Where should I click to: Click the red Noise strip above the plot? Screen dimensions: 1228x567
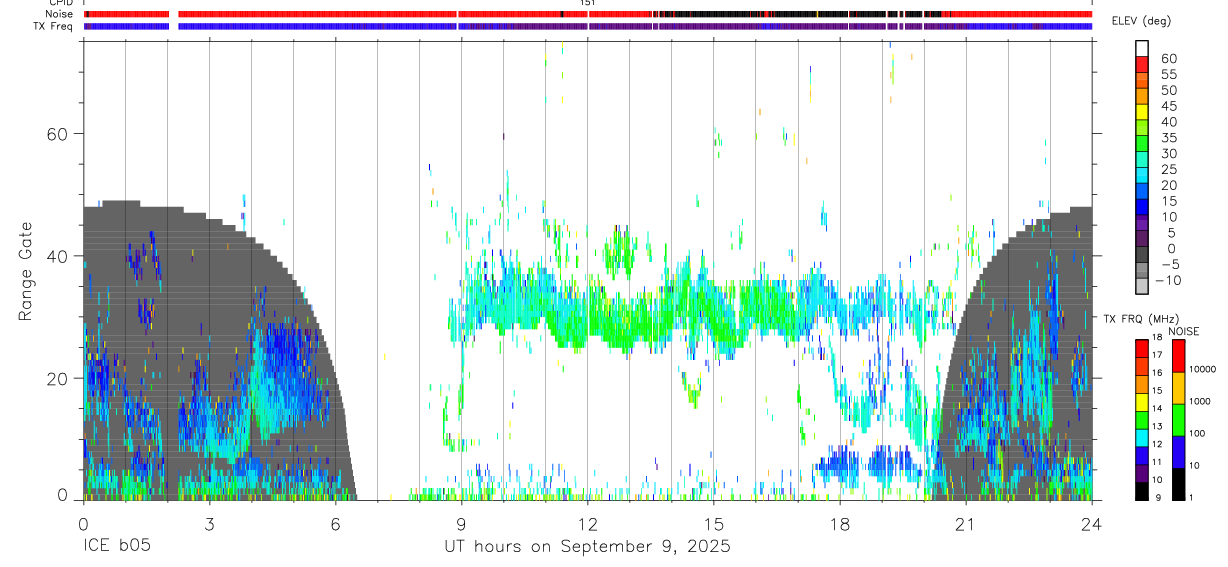587,14
